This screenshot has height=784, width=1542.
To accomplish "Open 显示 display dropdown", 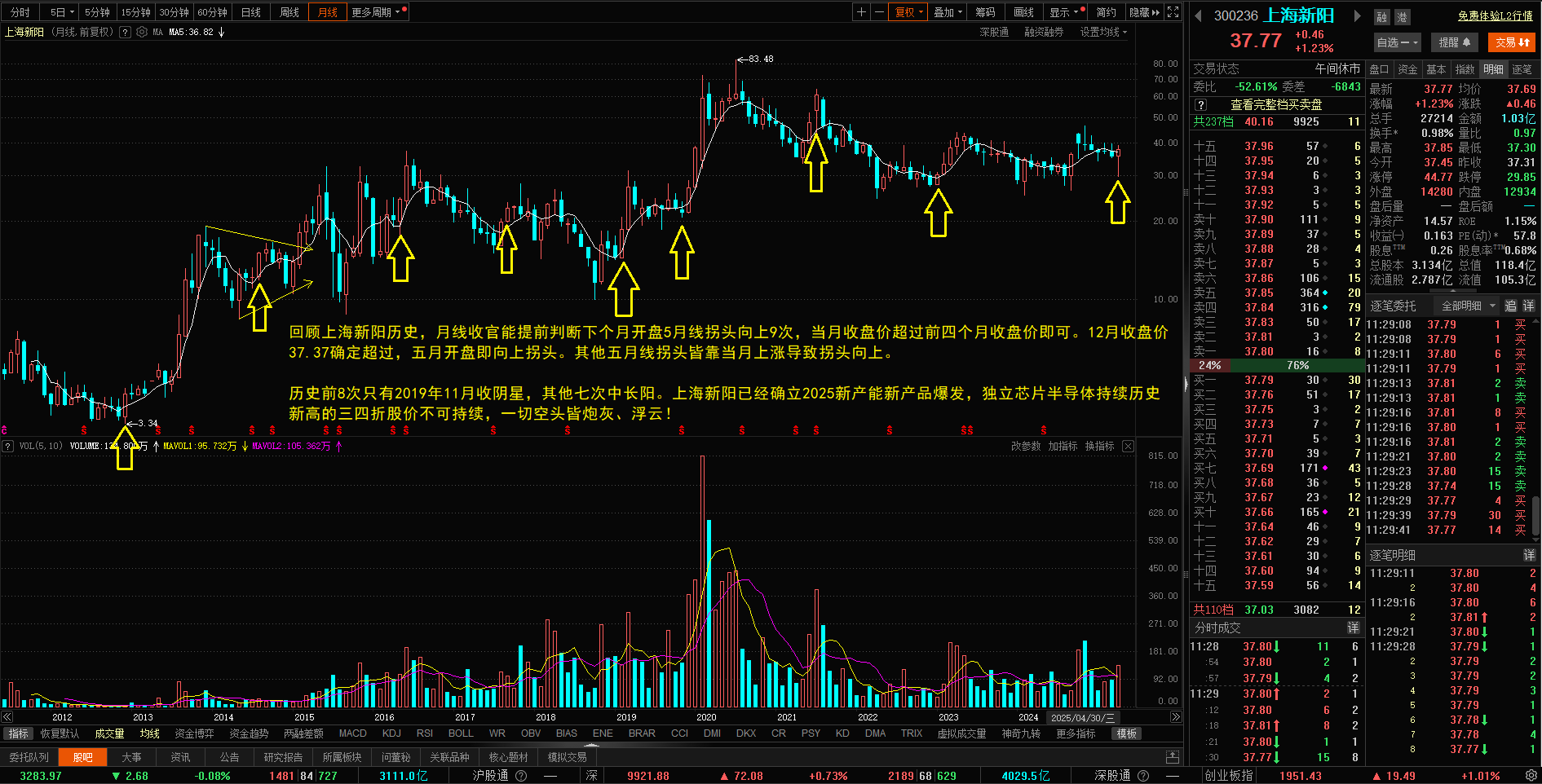I will click(x=1064, y=12).
